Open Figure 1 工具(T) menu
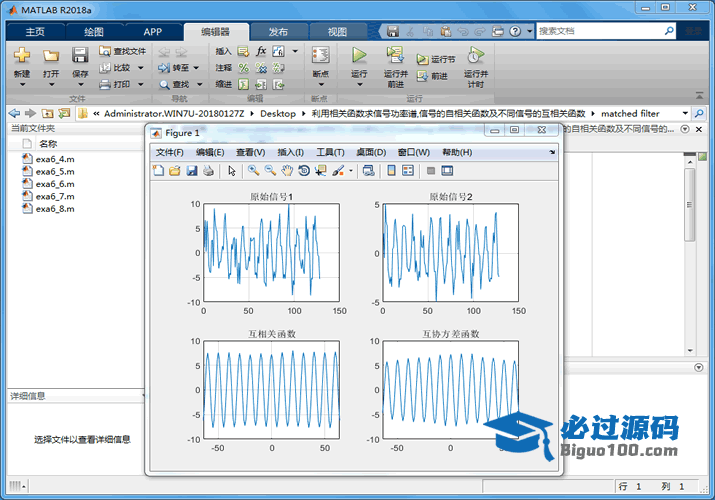Image resolution: width=715 pixels, height=500 pixels. click(x=330, y=152)
